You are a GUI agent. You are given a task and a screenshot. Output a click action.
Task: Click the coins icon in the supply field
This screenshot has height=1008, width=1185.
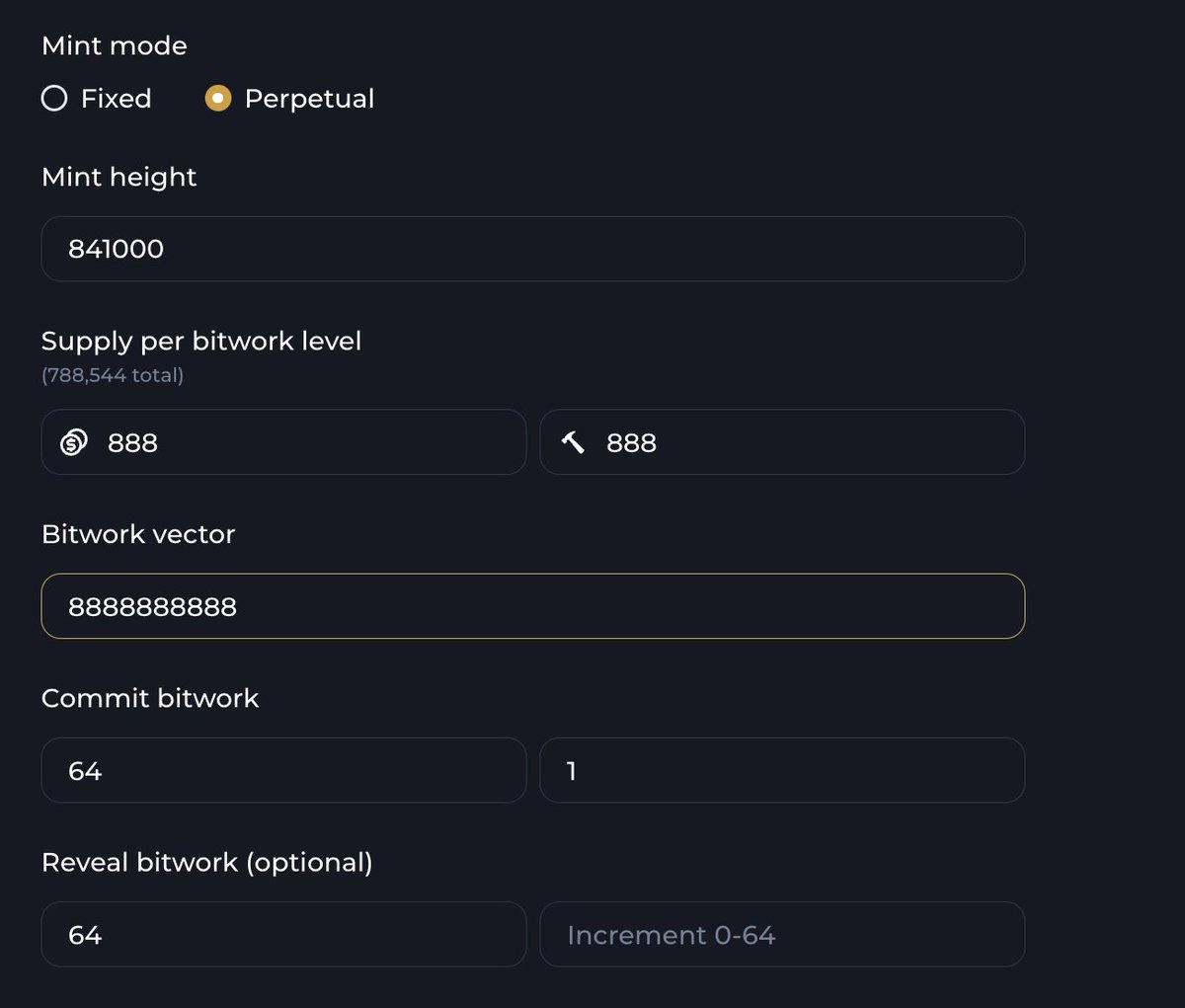click(x=74, y=442)
